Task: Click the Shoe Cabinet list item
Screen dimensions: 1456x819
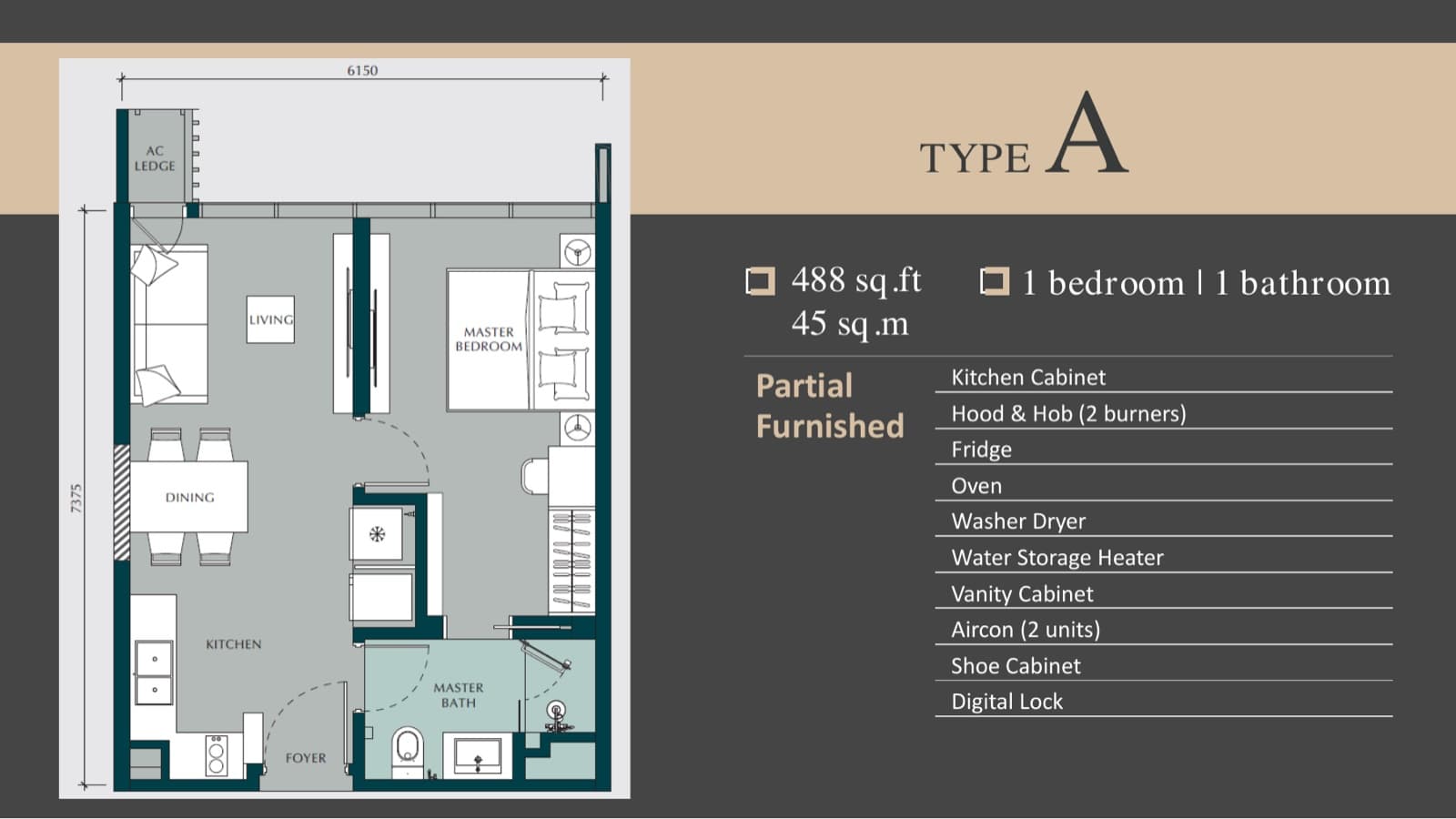Action: 1016,666
